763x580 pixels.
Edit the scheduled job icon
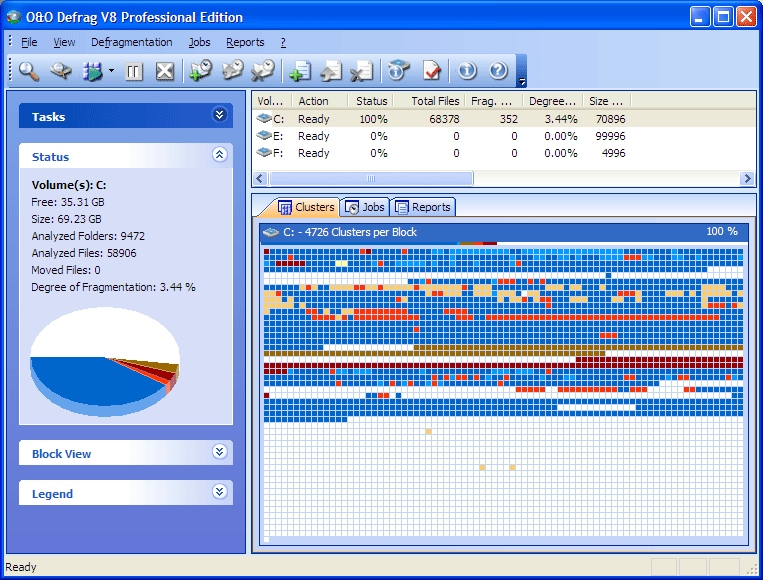232,71
